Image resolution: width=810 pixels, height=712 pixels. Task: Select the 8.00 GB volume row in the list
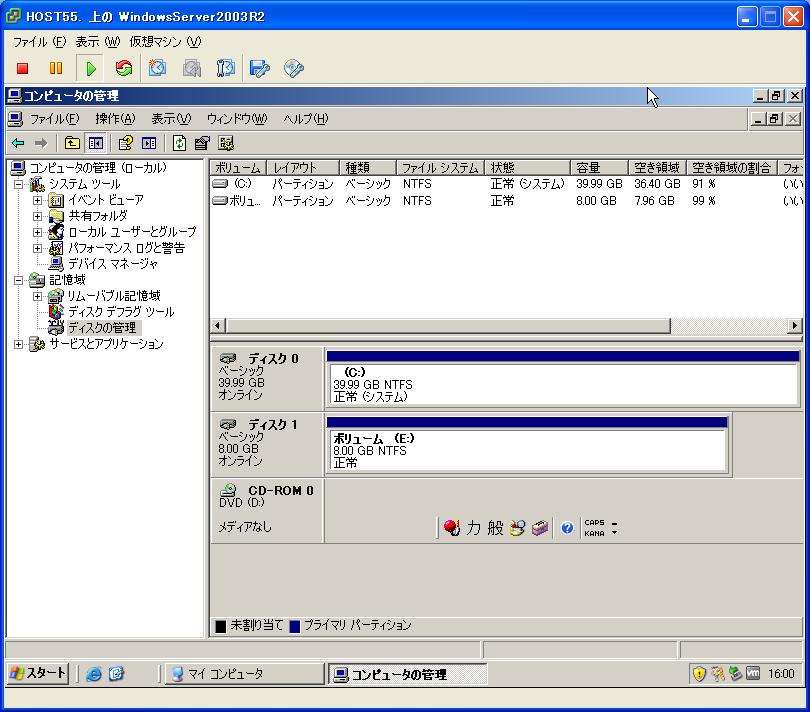coord(506,200)
